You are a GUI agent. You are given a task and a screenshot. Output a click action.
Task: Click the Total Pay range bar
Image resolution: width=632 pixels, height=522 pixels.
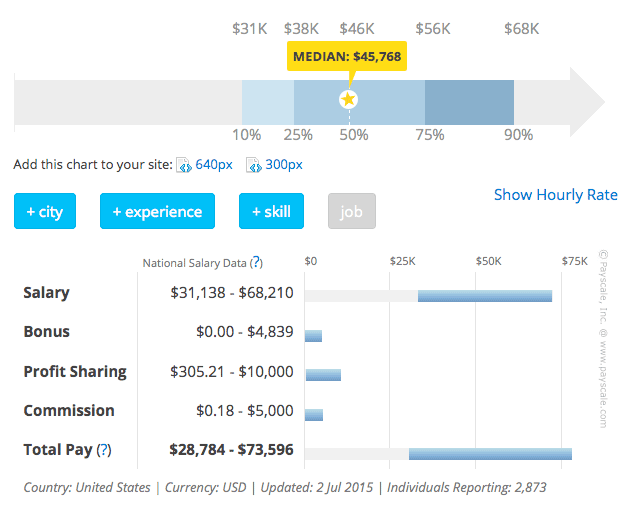coord(490,454)
